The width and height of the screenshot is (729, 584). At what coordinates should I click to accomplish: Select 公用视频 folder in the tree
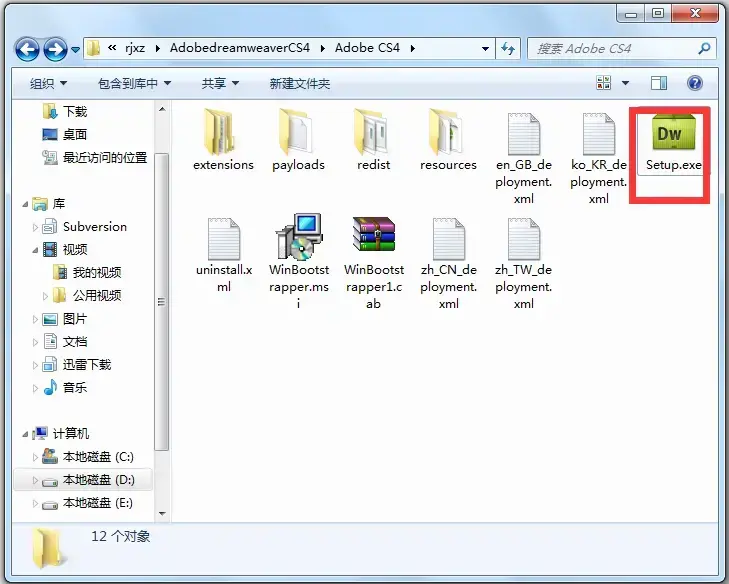click(97, 295)
